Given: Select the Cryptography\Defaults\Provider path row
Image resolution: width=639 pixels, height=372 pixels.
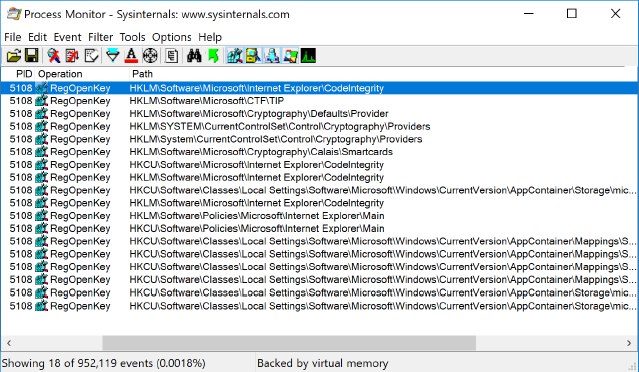Looking at the screenshot, I should (x=320, y=114).
